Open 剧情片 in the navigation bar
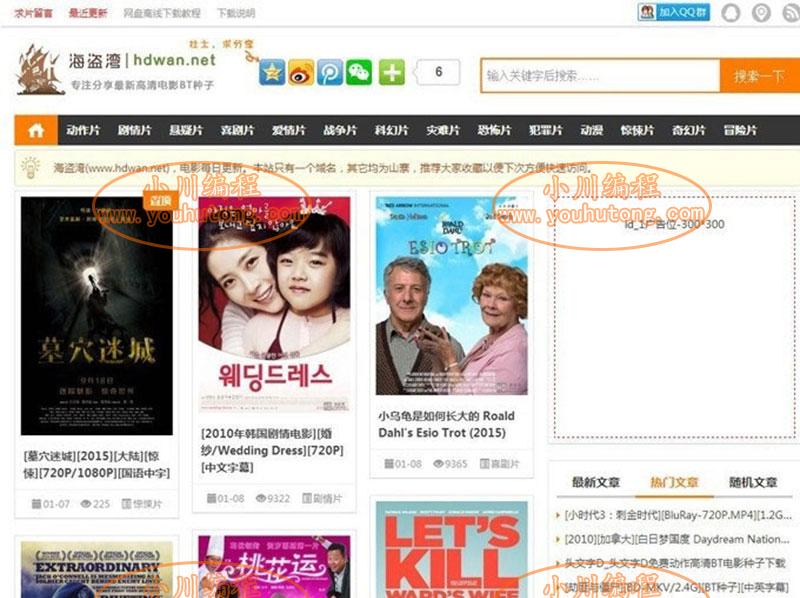The image size is (800, 598). (134, 130)
